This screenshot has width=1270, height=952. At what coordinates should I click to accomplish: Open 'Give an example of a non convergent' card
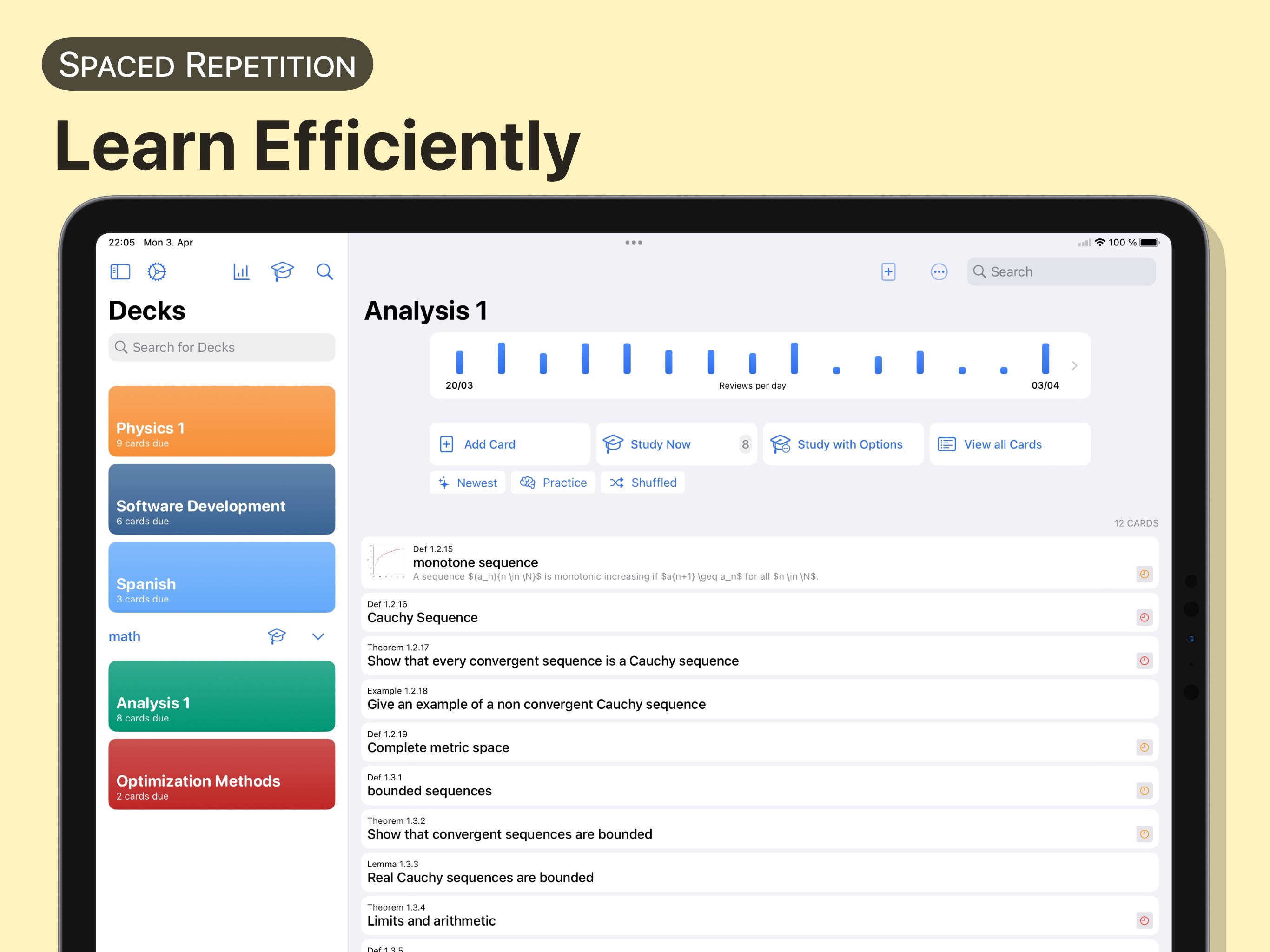(760, 700)
